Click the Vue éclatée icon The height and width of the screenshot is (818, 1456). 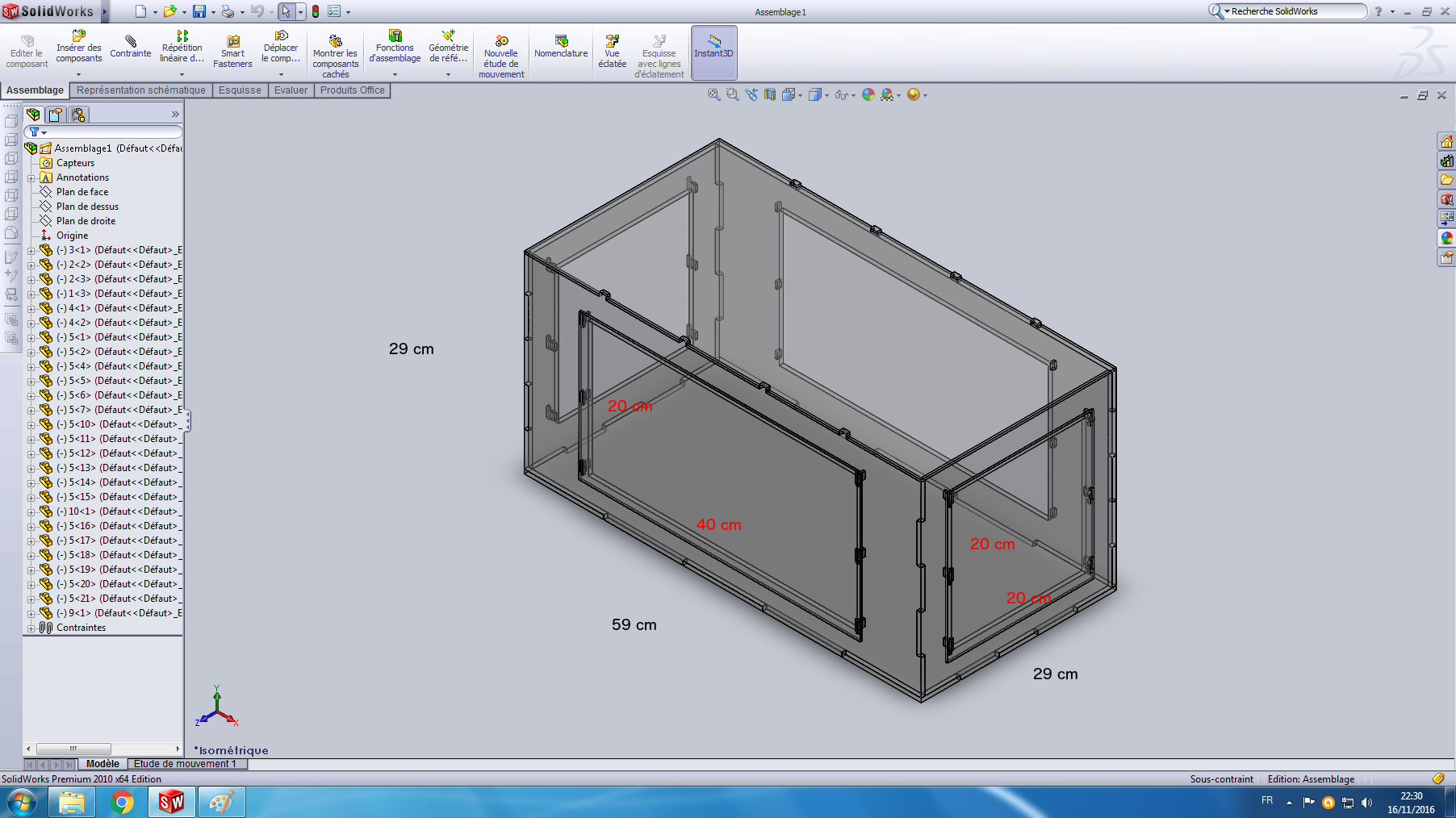[x=612, y=51]
